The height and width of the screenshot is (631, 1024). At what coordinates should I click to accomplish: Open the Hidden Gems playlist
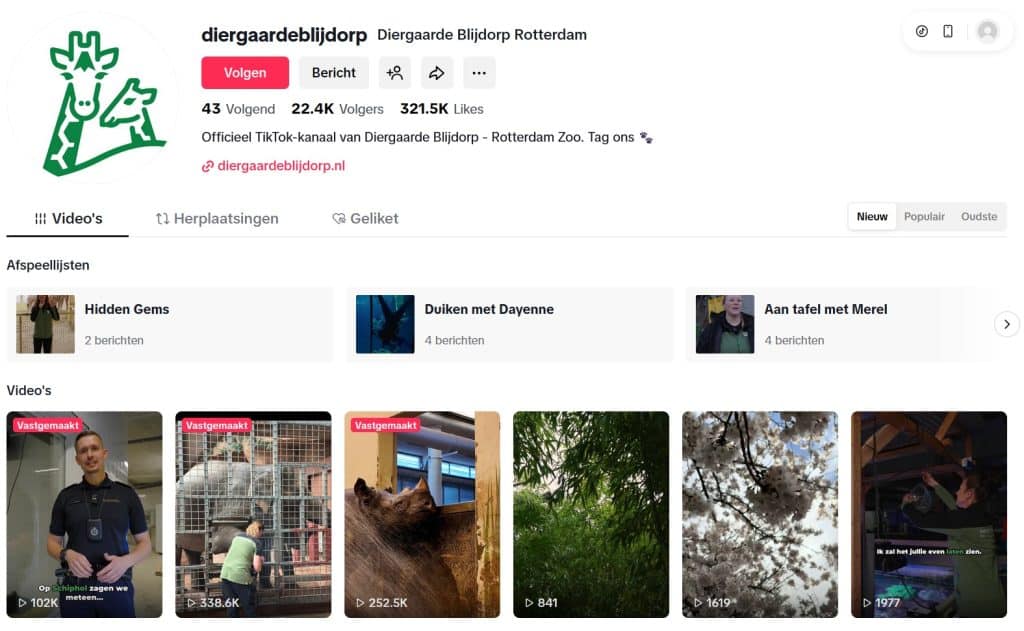170,324
